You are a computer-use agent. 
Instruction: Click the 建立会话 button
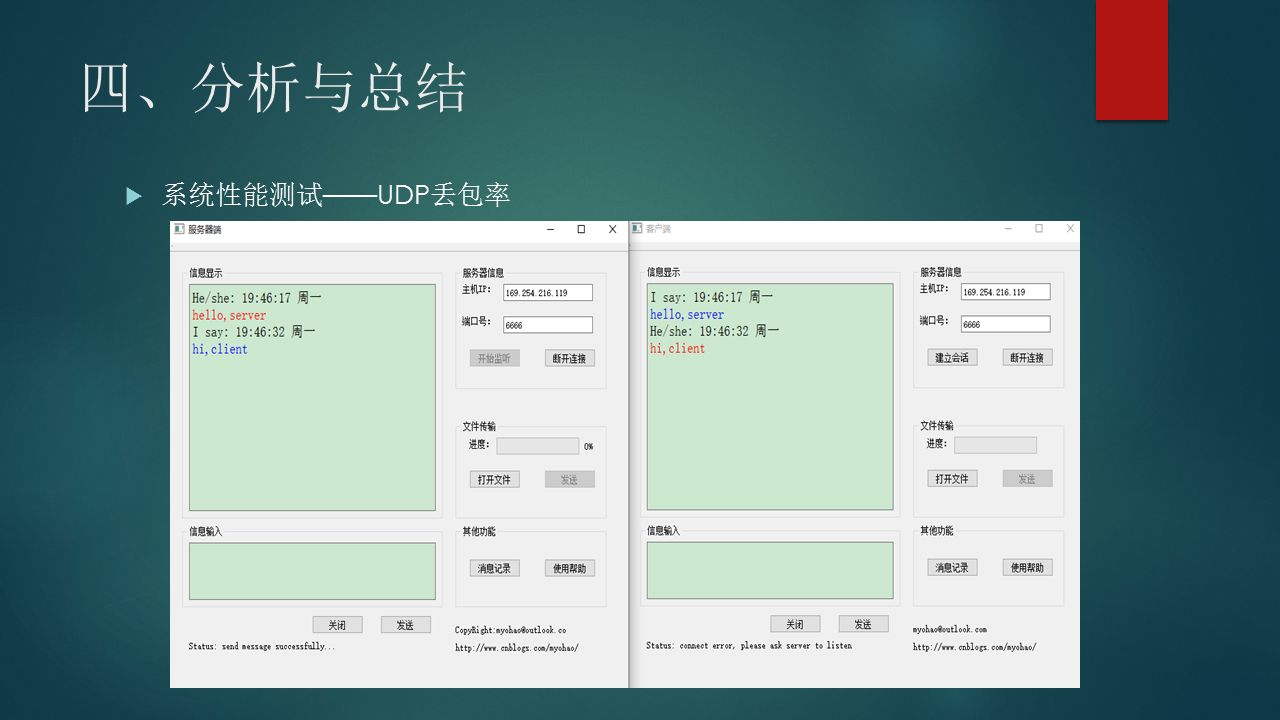tap(952, 357)
